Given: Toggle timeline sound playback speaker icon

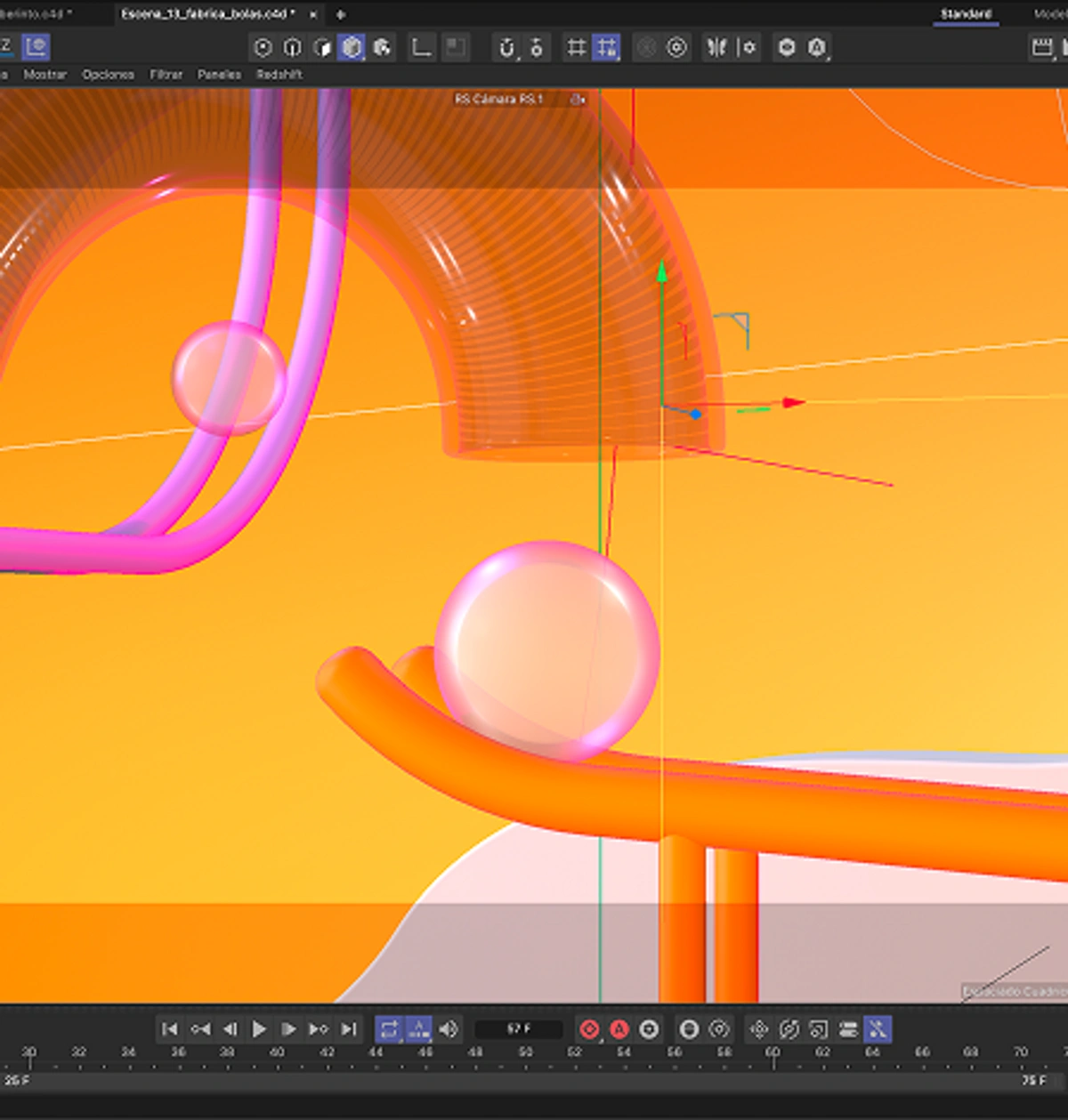Looking at the screenshot, I should (449, 1029).
